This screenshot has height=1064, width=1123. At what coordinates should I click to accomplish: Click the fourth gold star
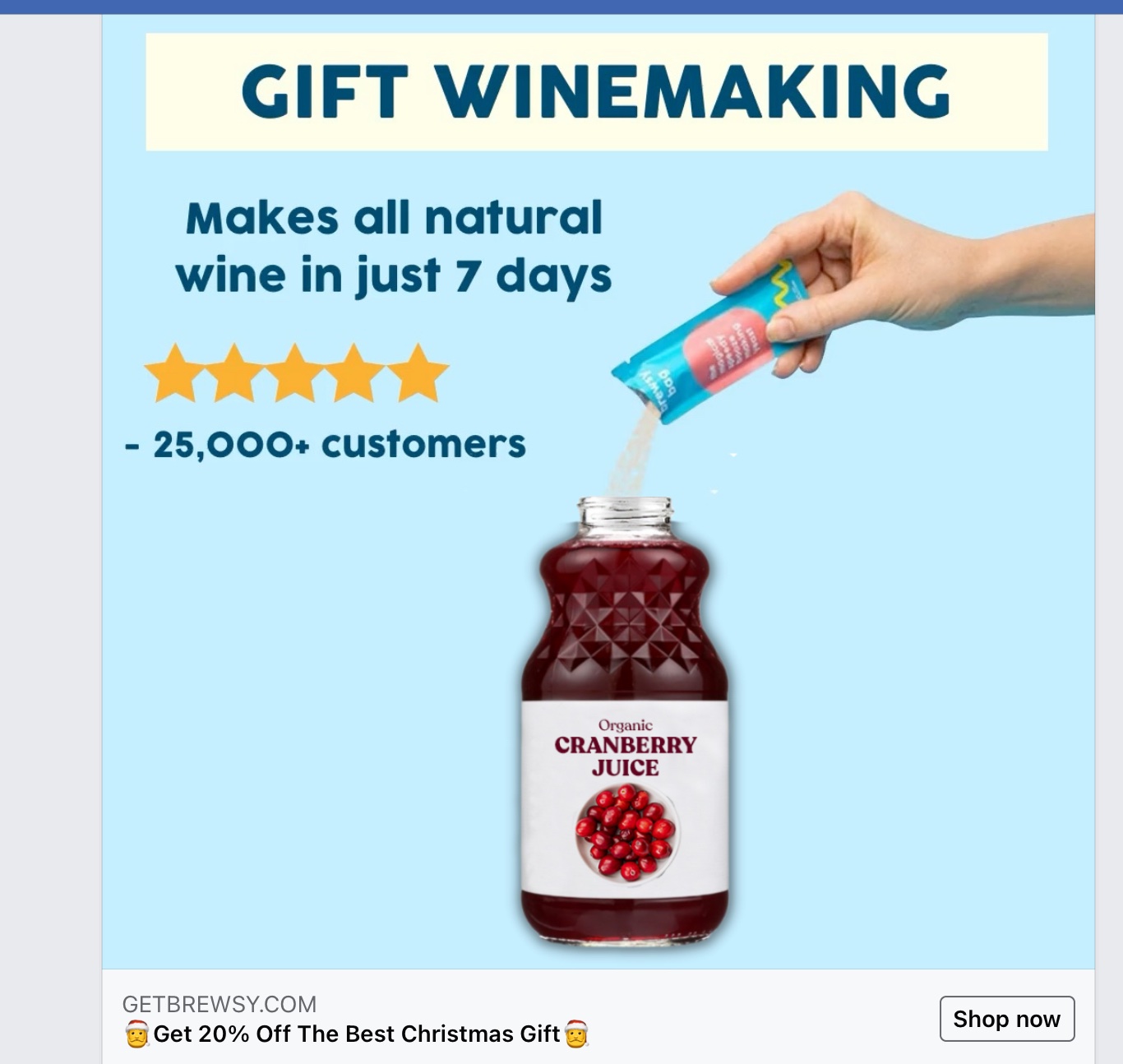click(356, 374)
